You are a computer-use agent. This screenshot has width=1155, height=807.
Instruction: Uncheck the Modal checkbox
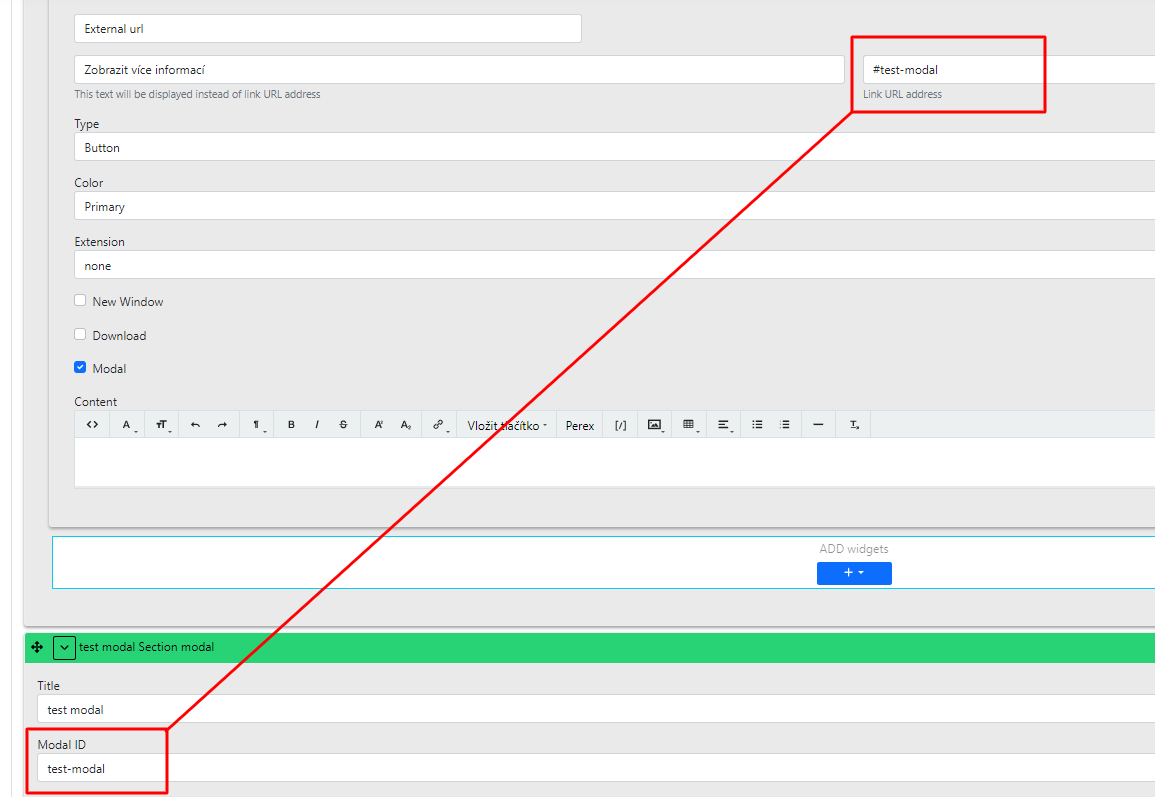click(80, 368)
